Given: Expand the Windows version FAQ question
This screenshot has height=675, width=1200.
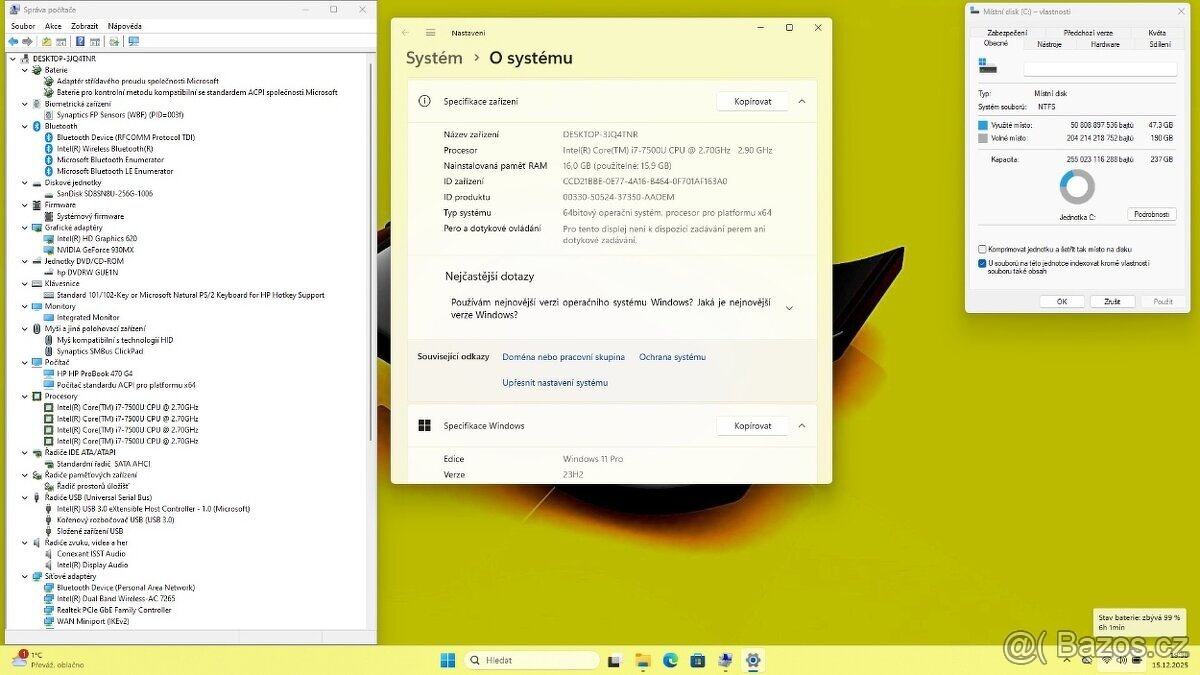Looking at the screenshot, I should tap(789, 309).
